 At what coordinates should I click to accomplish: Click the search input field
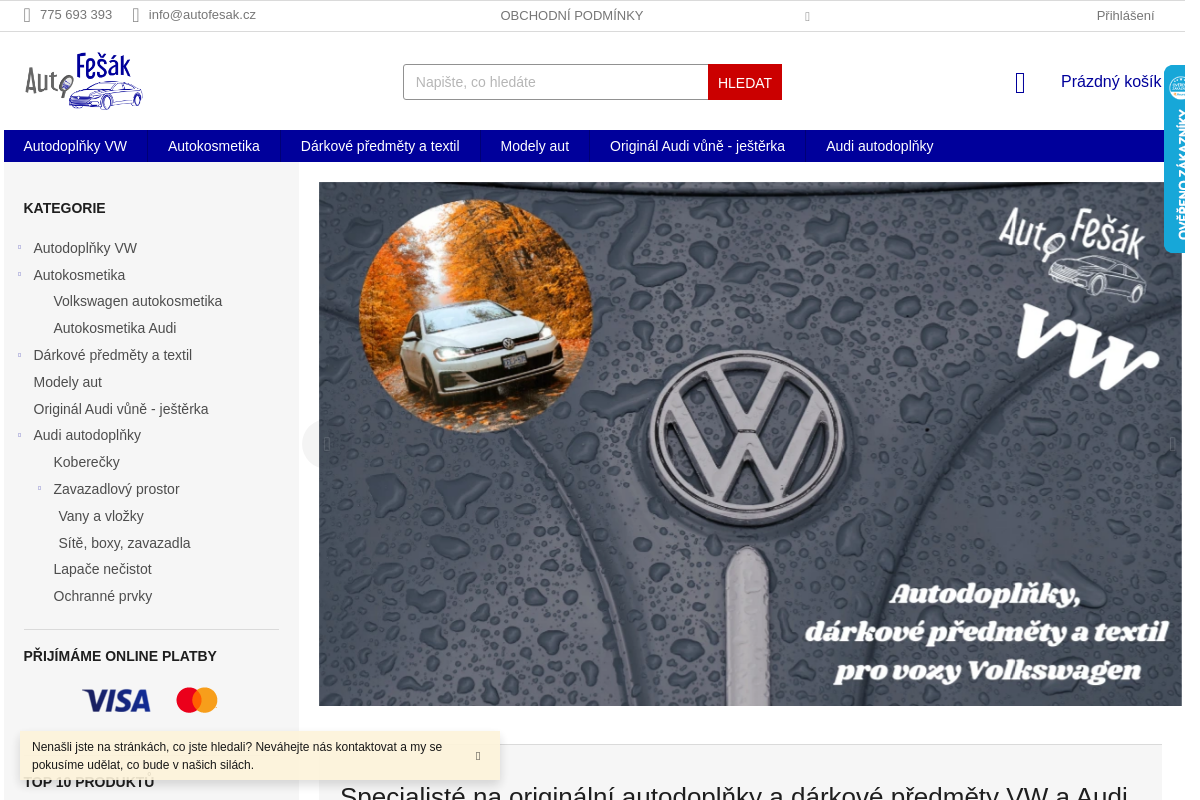click(x=555, y=82)
